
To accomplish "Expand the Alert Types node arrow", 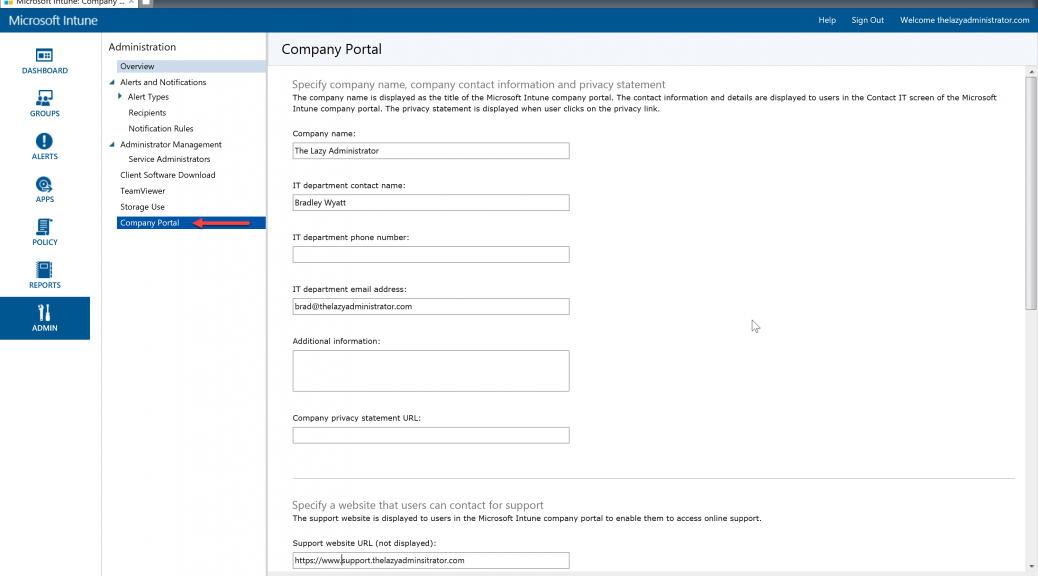I will coord(120,97).
